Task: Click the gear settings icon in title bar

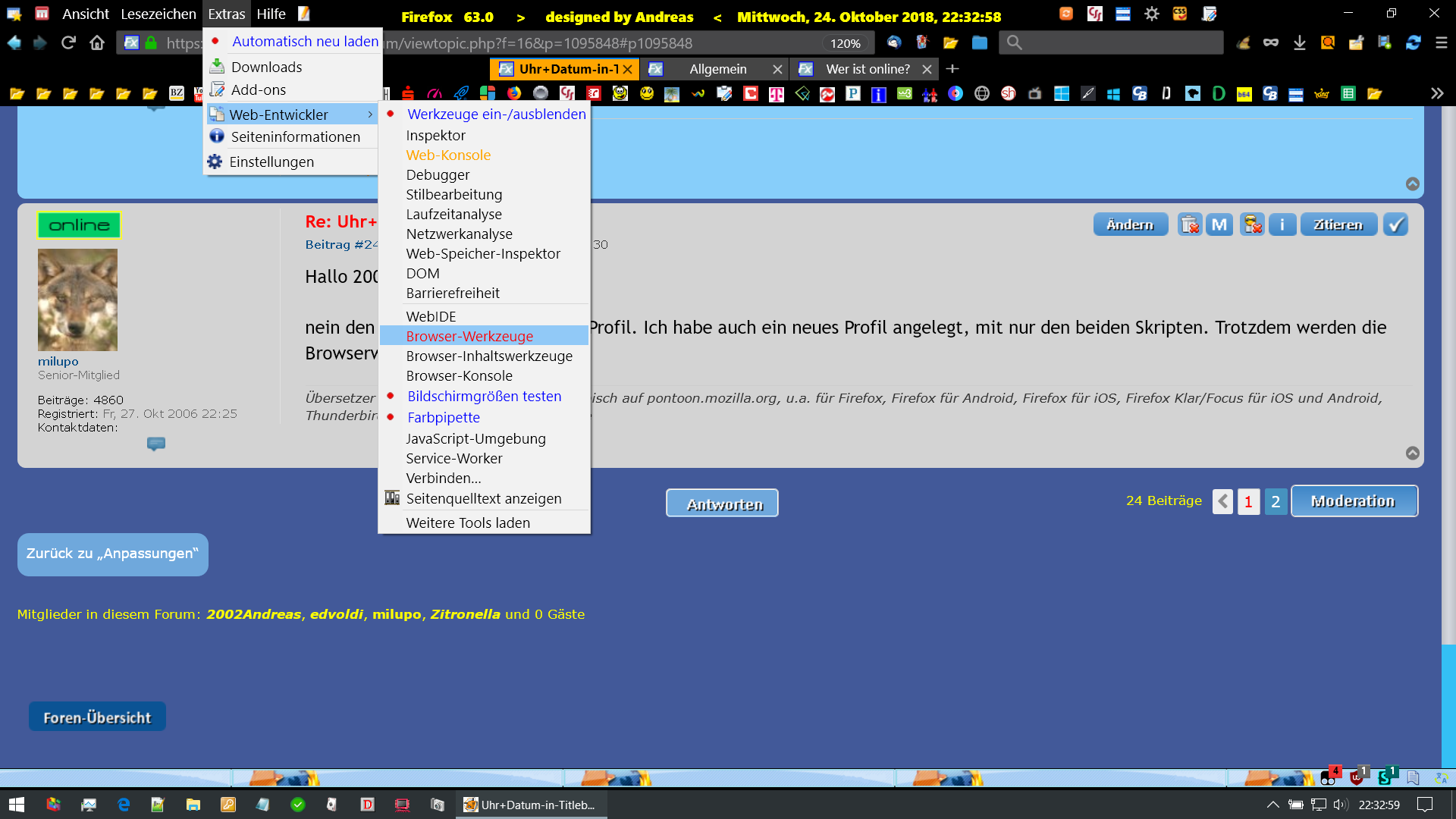Action: coord(1151,14)
